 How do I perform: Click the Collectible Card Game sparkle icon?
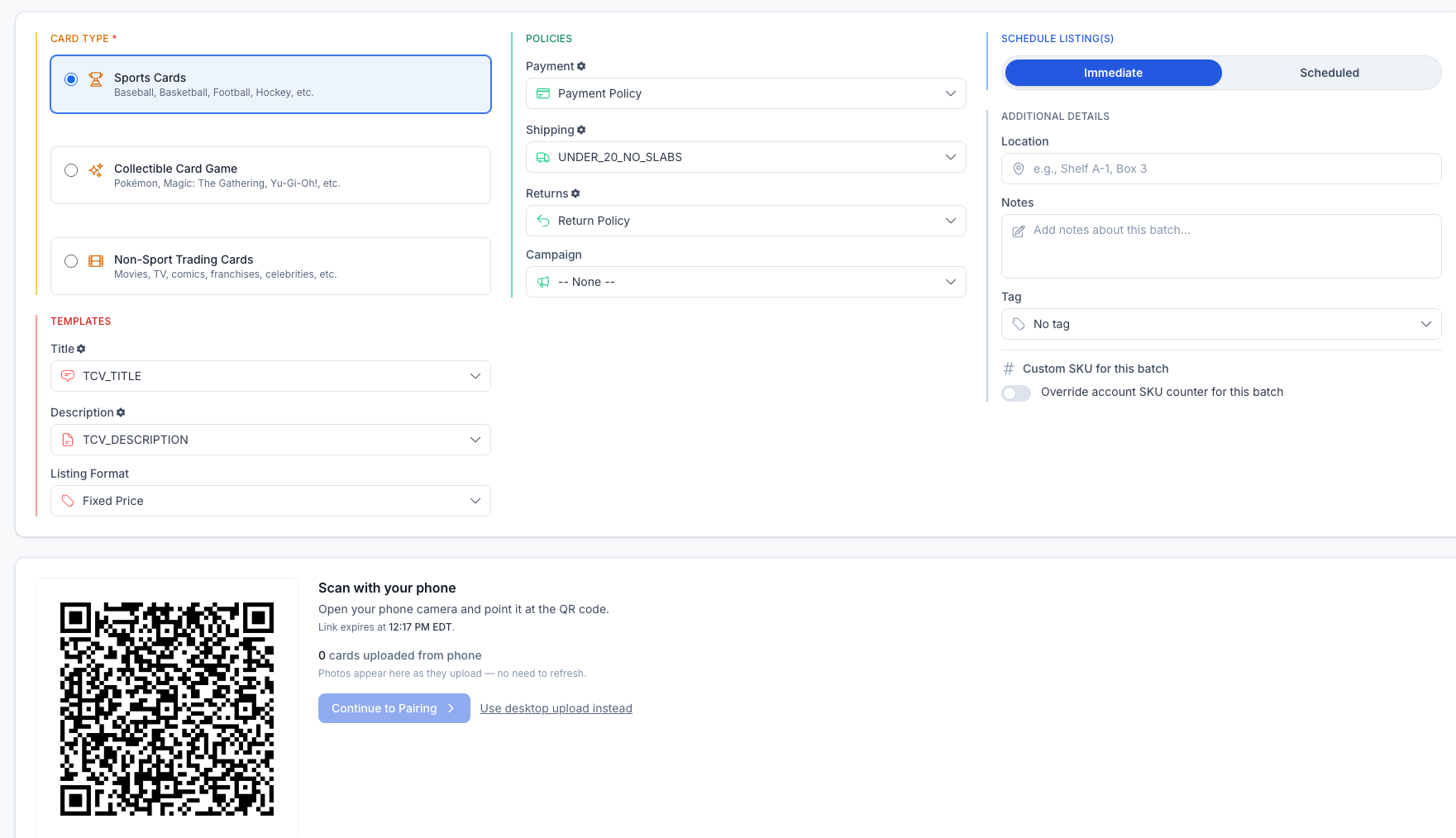[x=96, y=170]
